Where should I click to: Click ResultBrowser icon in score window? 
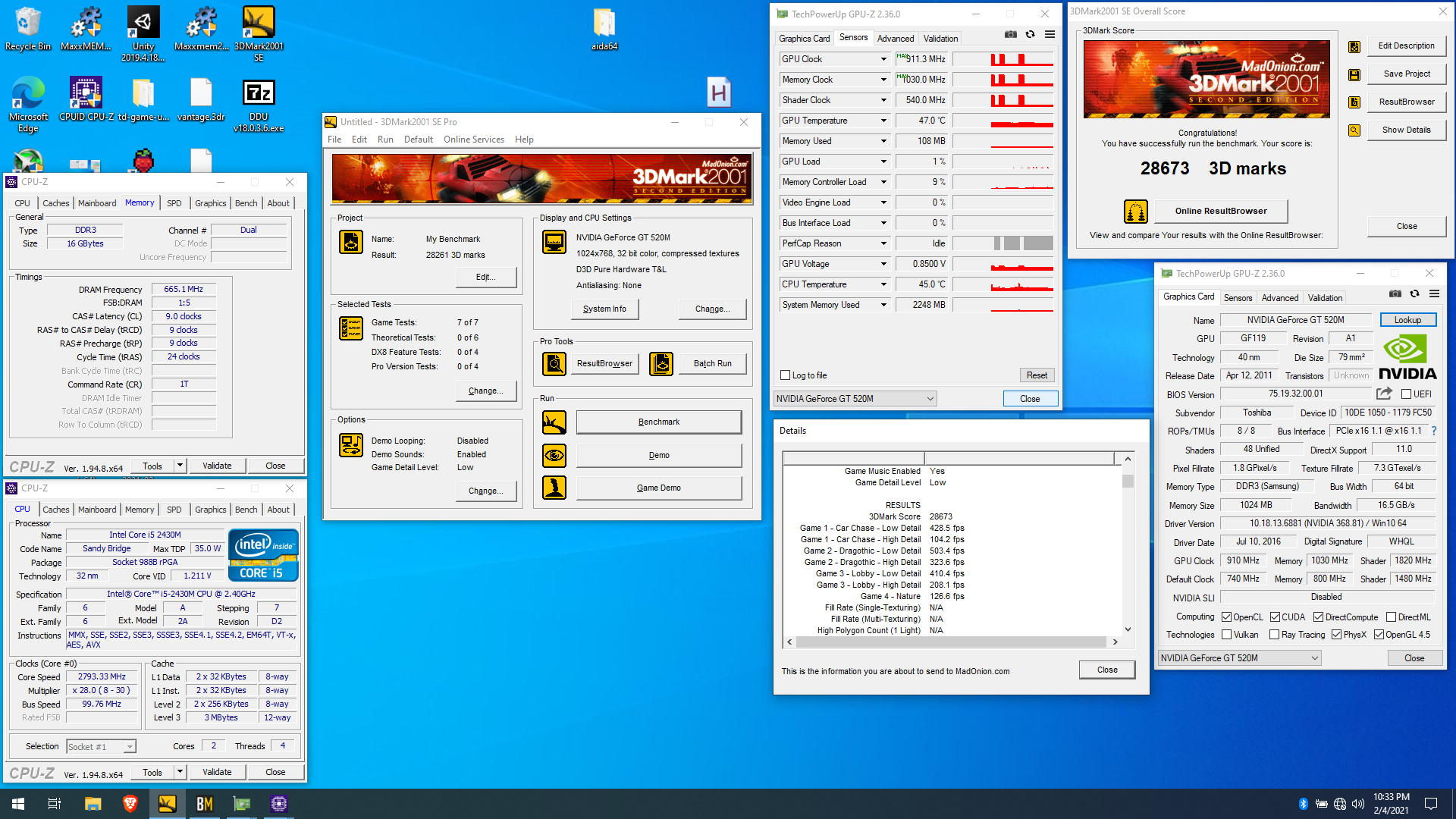tap(1354, 102)
